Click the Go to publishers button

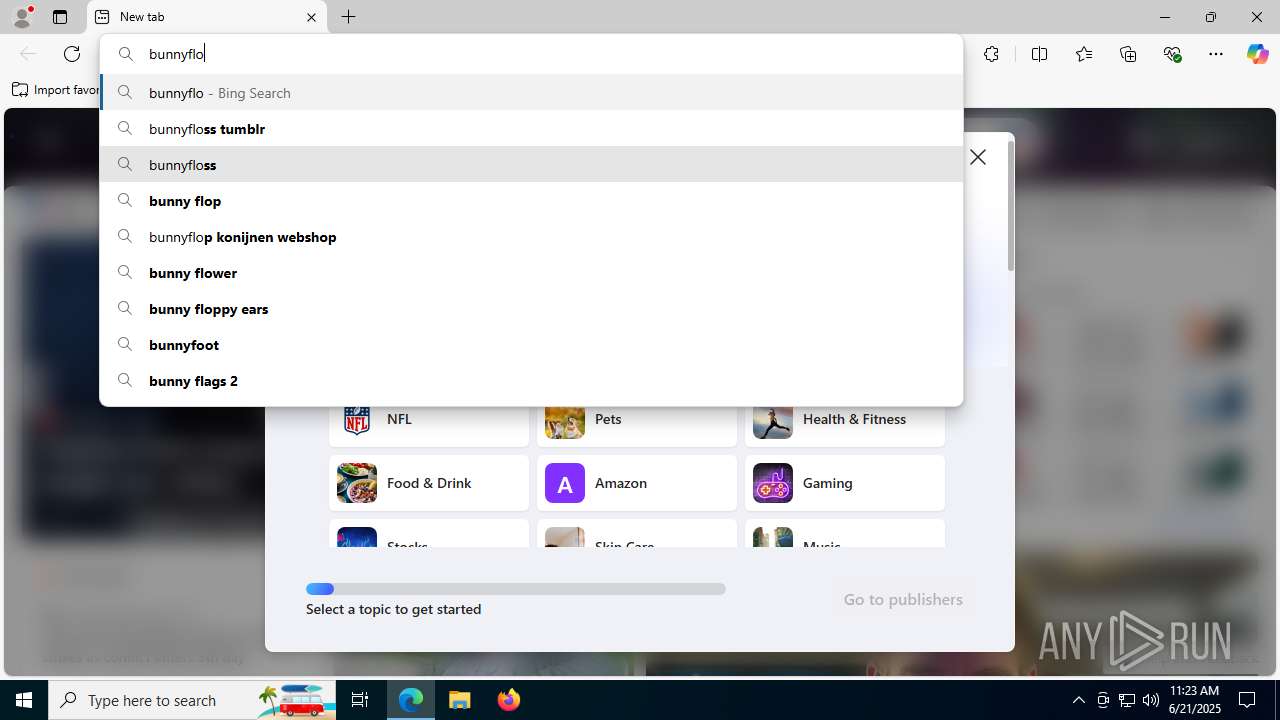(903, 599)
